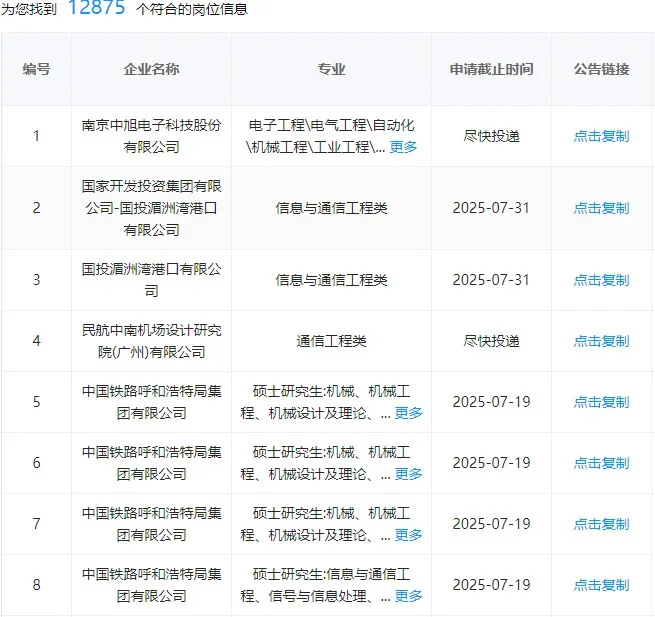Select company 民航中南机场设计研究院(广州)有限公司
The image size is (655, 617).
(151, 341)
